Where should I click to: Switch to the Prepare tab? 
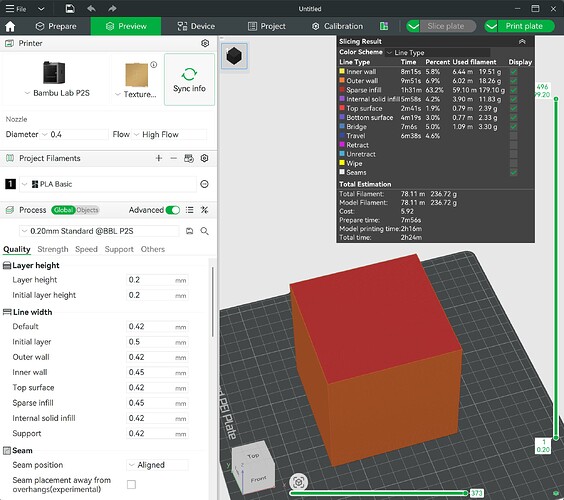(56, 26)
